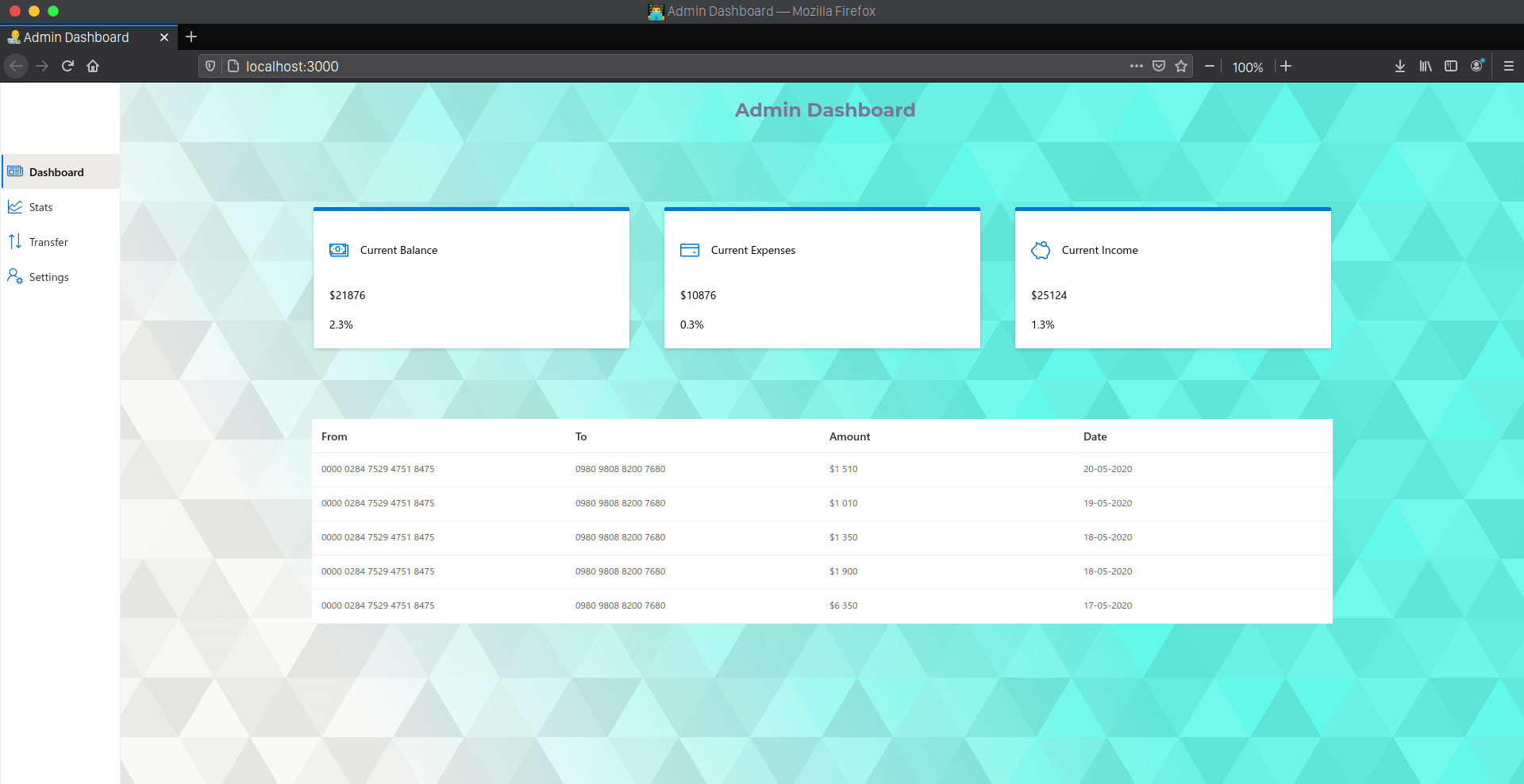1524x784 pixels.
Task: Toggle tracking protection shield
Action: coord(210,66)
